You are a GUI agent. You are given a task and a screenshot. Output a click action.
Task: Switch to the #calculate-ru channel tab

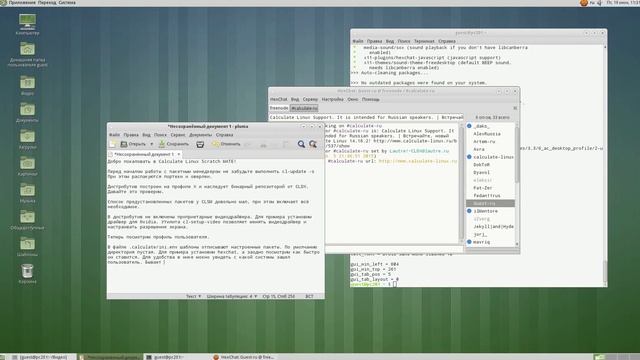304,108
